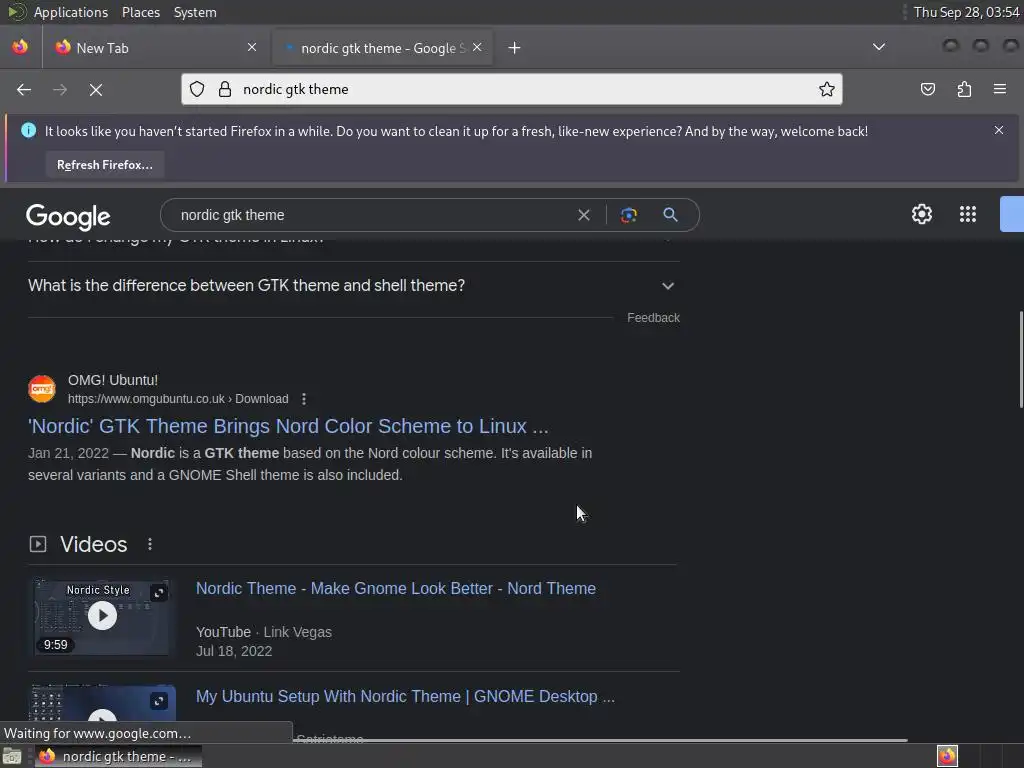Open the Google apps grid
1024x768 pixels.
click(x=968, y=214)
